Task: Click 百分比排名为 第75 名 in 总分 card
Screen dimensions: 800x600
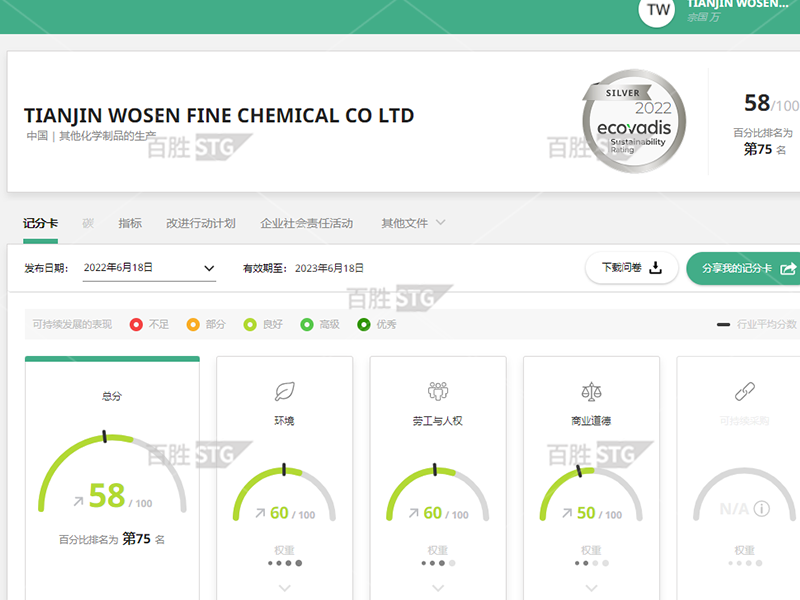Action: pos(112,539)
